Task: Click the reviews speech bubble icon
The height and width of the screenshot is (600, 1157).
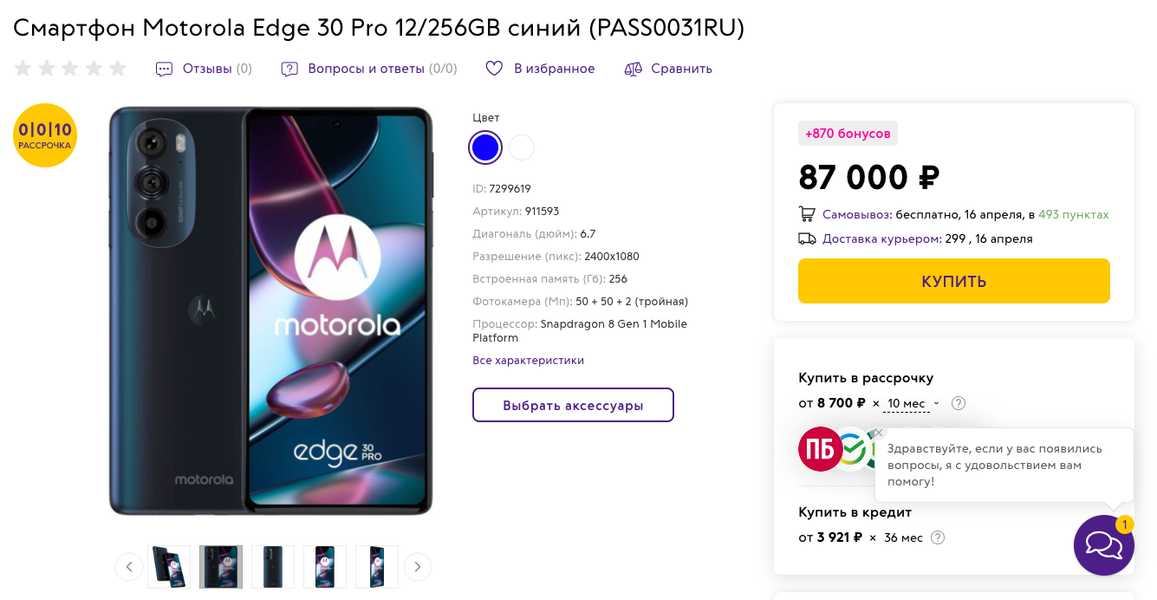Action: [164, 69]
